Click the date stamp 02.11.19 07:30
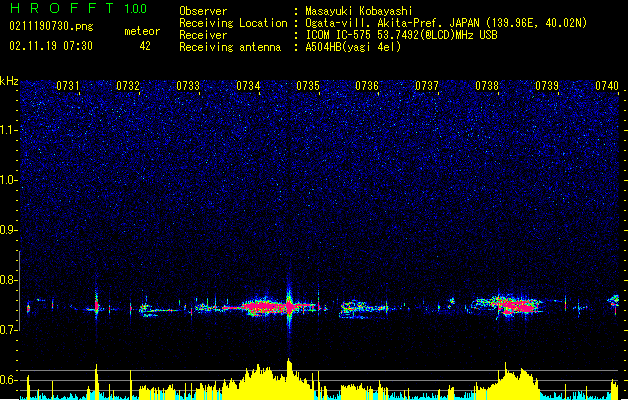 pos(51,46)
